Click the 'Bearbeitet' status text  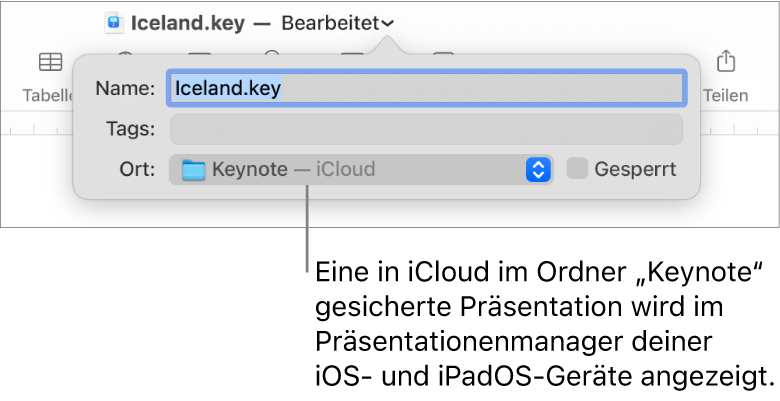point(330,22)
